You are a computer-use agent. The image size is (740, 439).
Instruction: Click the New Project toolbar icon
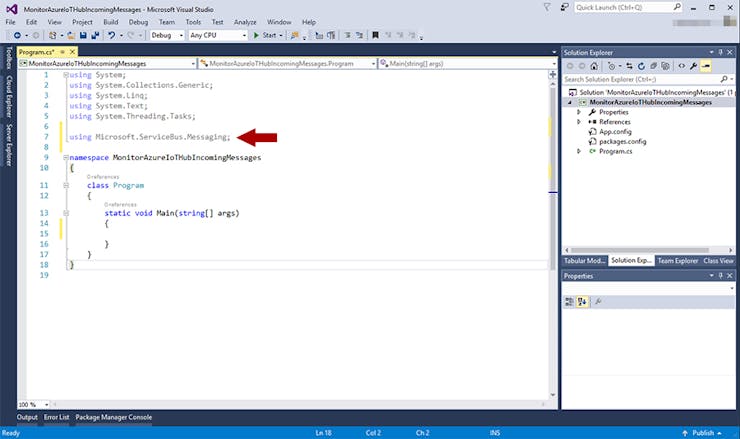[x=52, y=35]
